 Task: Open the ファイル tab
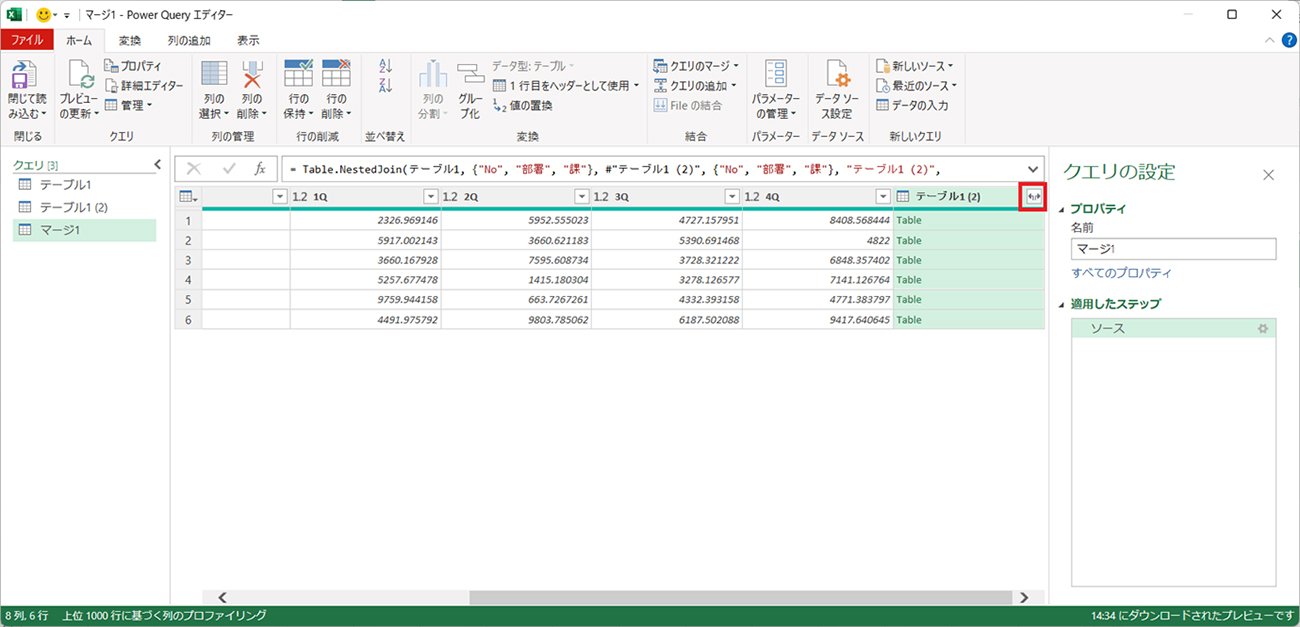point(27,40)
